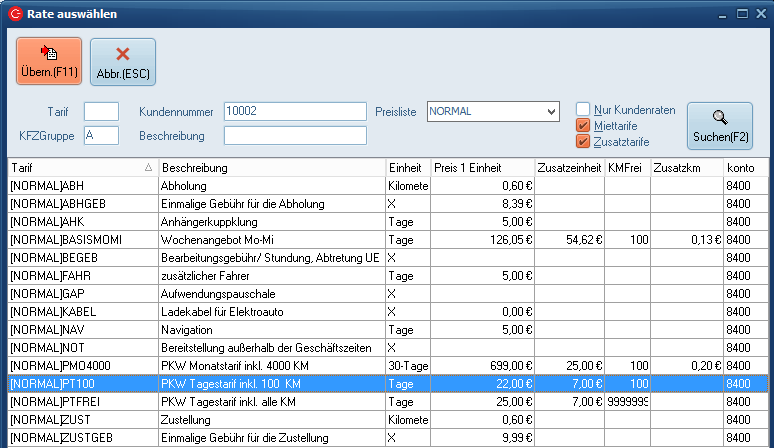Screen dimensions: 774x448
Task: Click into the Tarif input field
Action: [x=101, y=111]
